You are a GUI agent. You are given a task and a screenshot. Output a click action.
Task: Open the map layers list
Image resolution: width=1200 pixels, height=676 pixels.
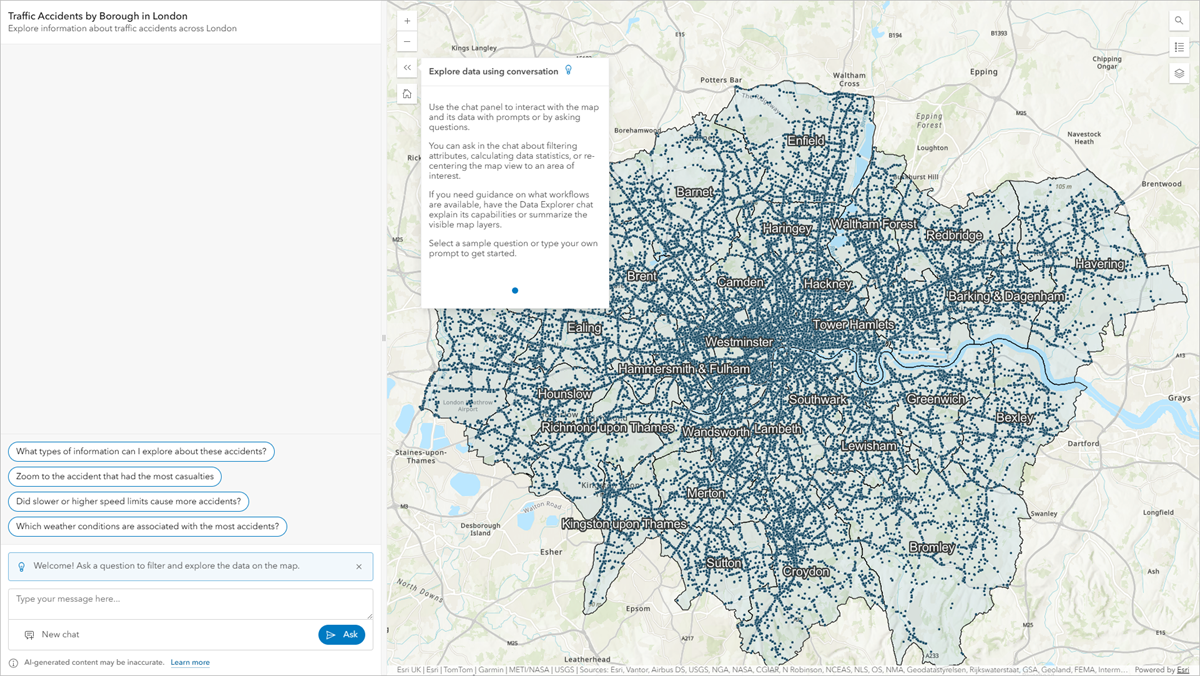[x=1179, y=73]
